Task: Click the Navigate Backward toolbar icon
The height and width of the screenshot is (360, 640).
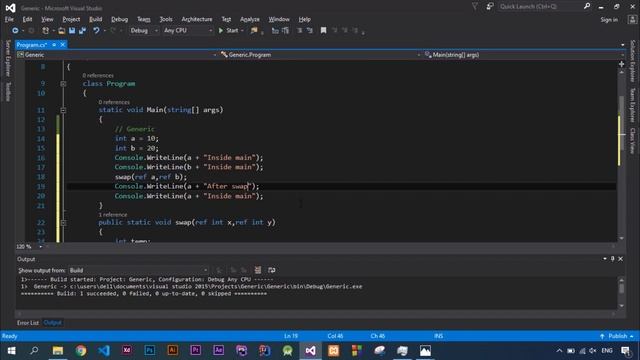Action: point(15,31)
